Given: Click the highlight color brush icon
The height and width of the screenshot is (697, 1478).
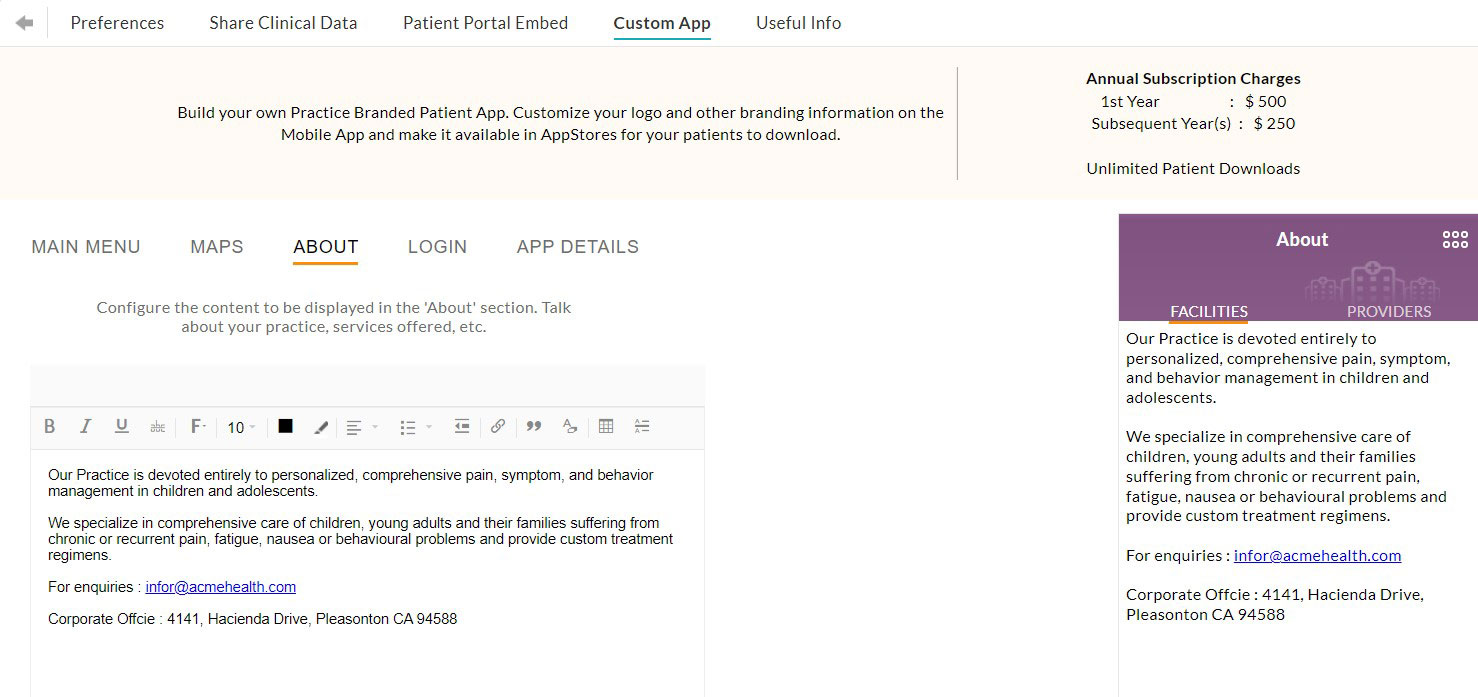Looking at the screenshot, I should [321, 427].
